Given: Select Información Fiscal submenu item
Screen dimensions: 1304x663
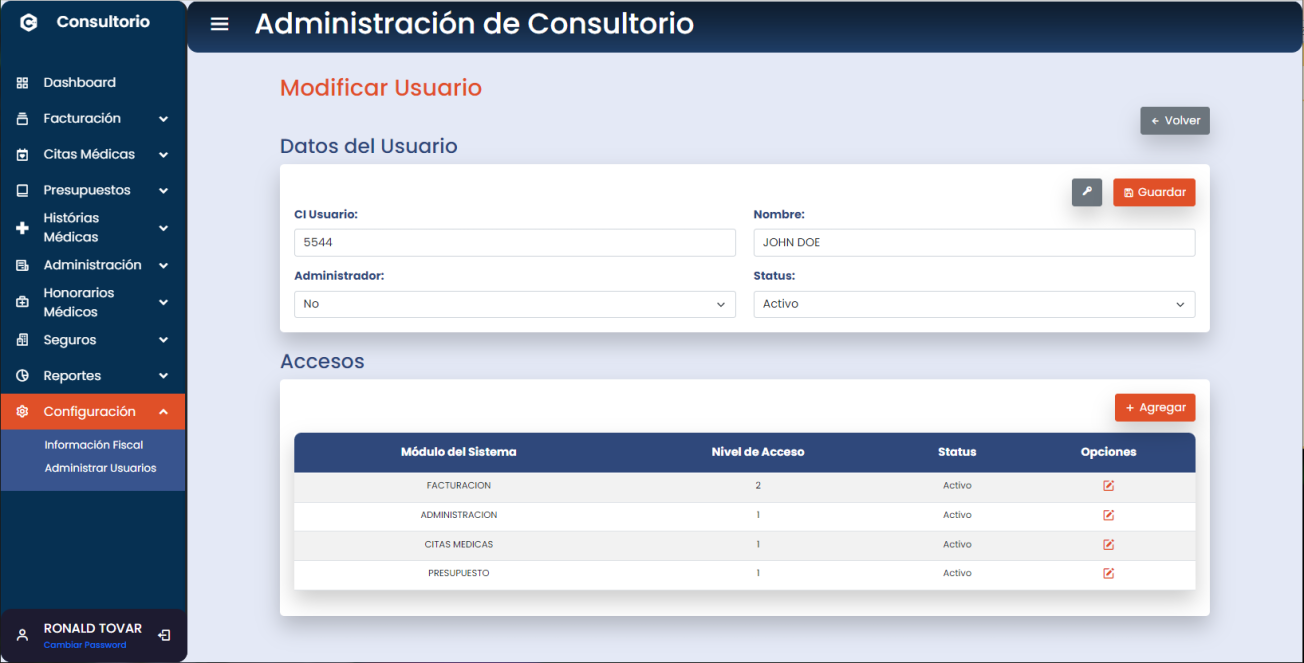Looking at the screenshot, I should coord(94,445).
